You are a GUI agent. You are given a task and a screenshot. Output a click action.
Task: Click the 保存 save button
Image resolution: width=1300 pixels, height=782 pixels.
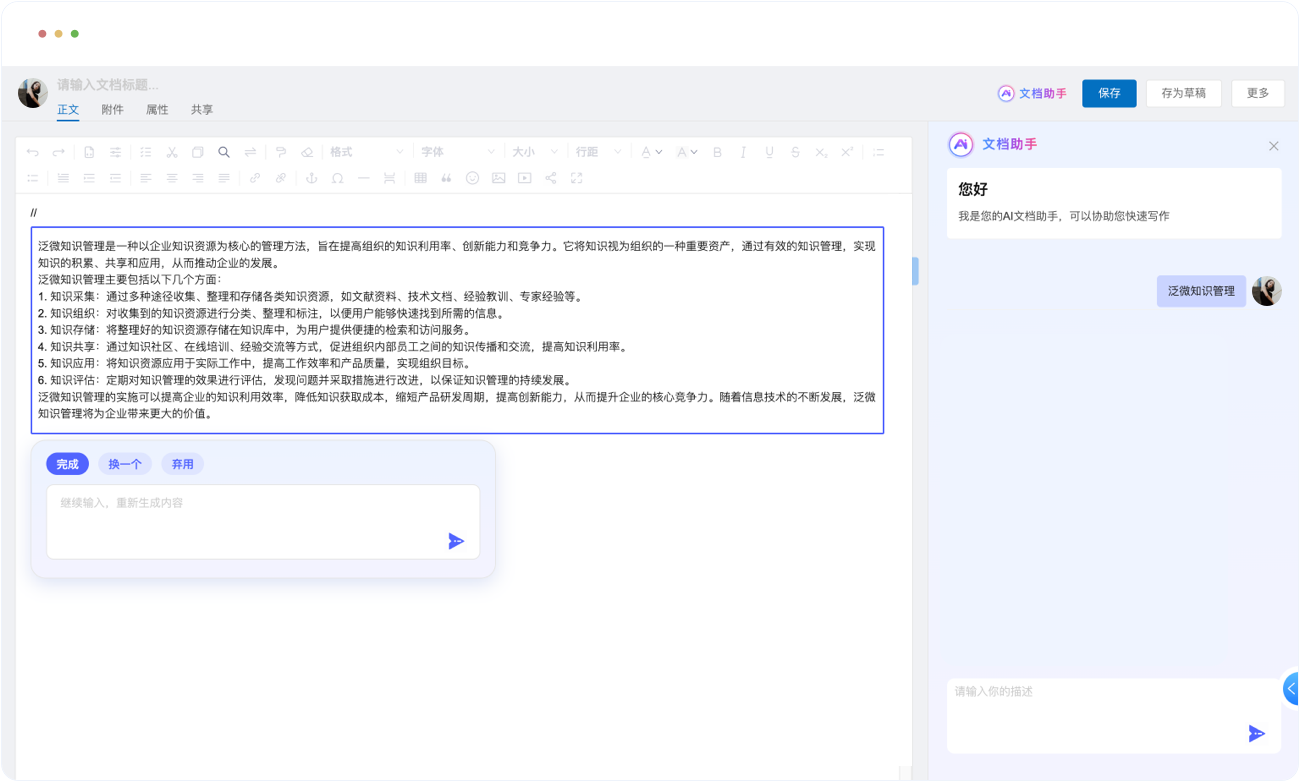tap(1109, 93)
